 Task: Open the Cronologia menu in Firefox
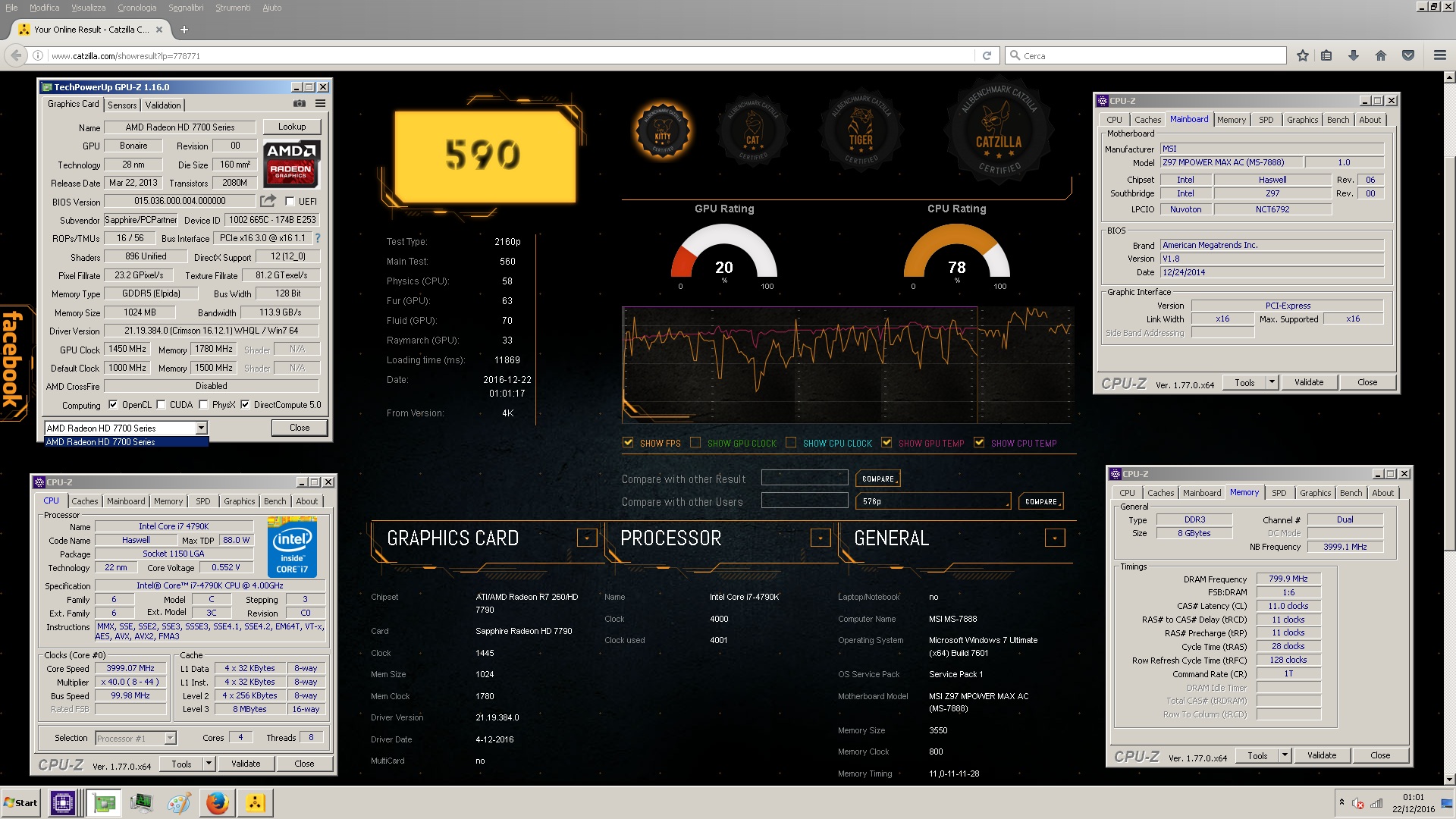[137, 8]
